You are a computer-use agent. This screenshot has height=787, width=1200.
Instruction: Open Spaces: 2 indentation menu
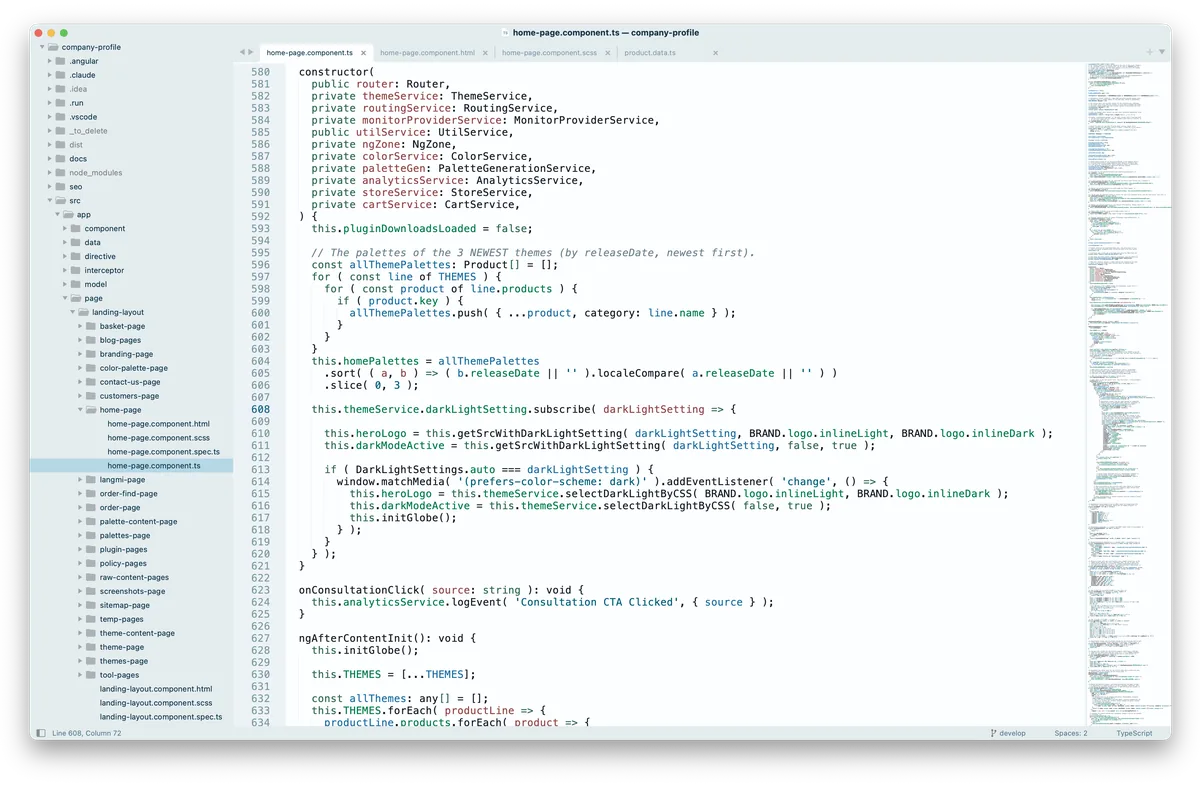click(x=1071, y=733)
